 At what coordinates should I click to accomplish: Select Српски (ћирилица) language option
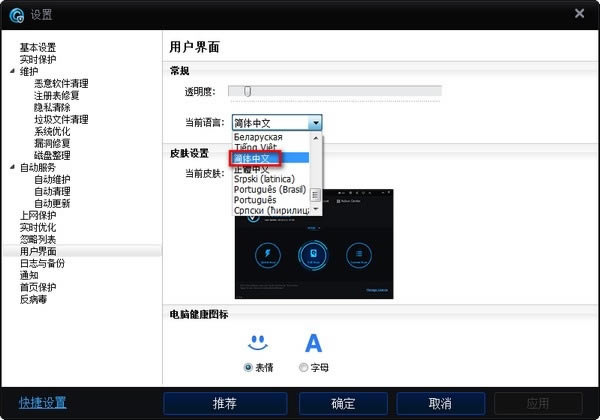tap(271, 210)
